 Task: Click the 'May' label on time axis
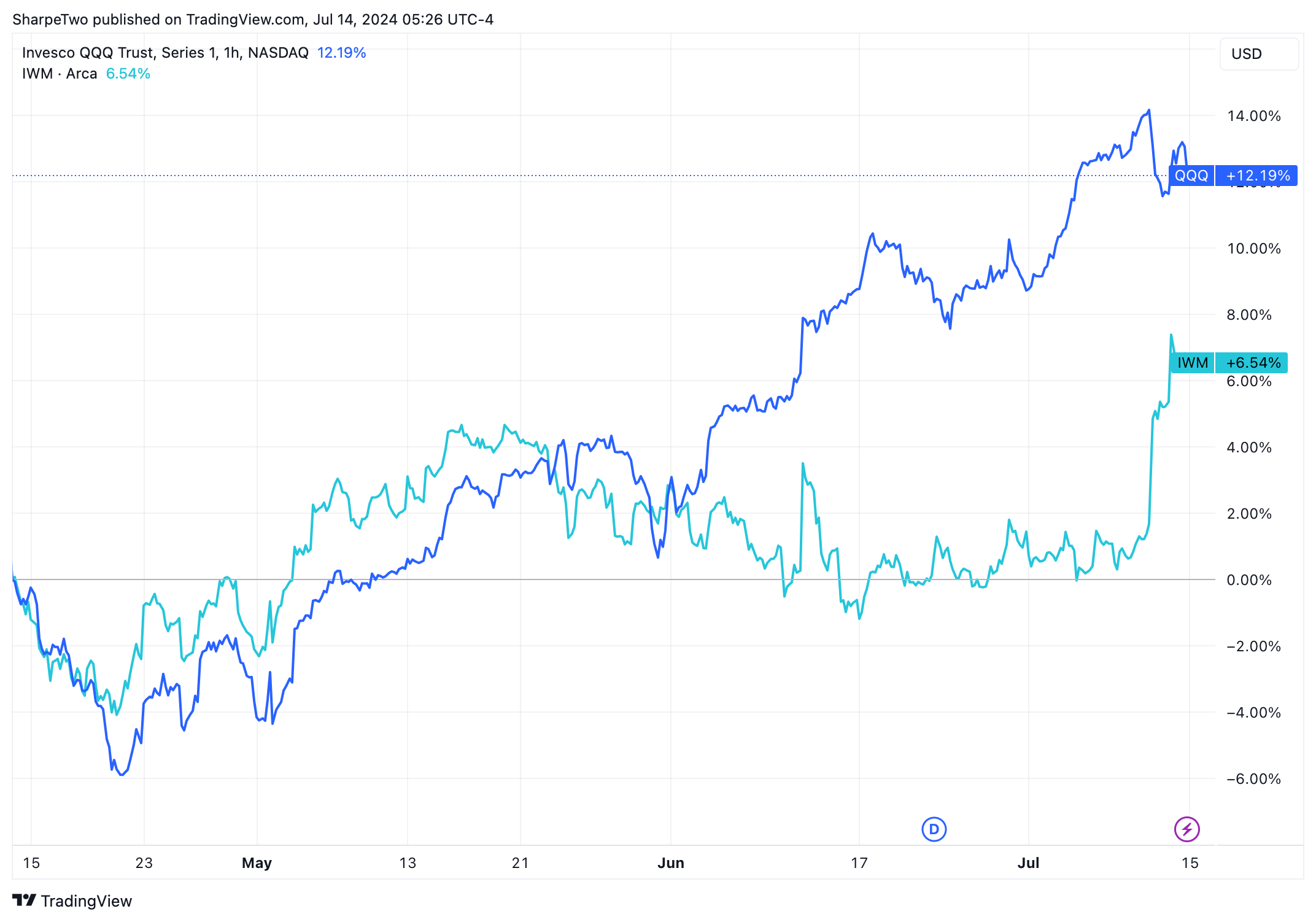[257, 863]
